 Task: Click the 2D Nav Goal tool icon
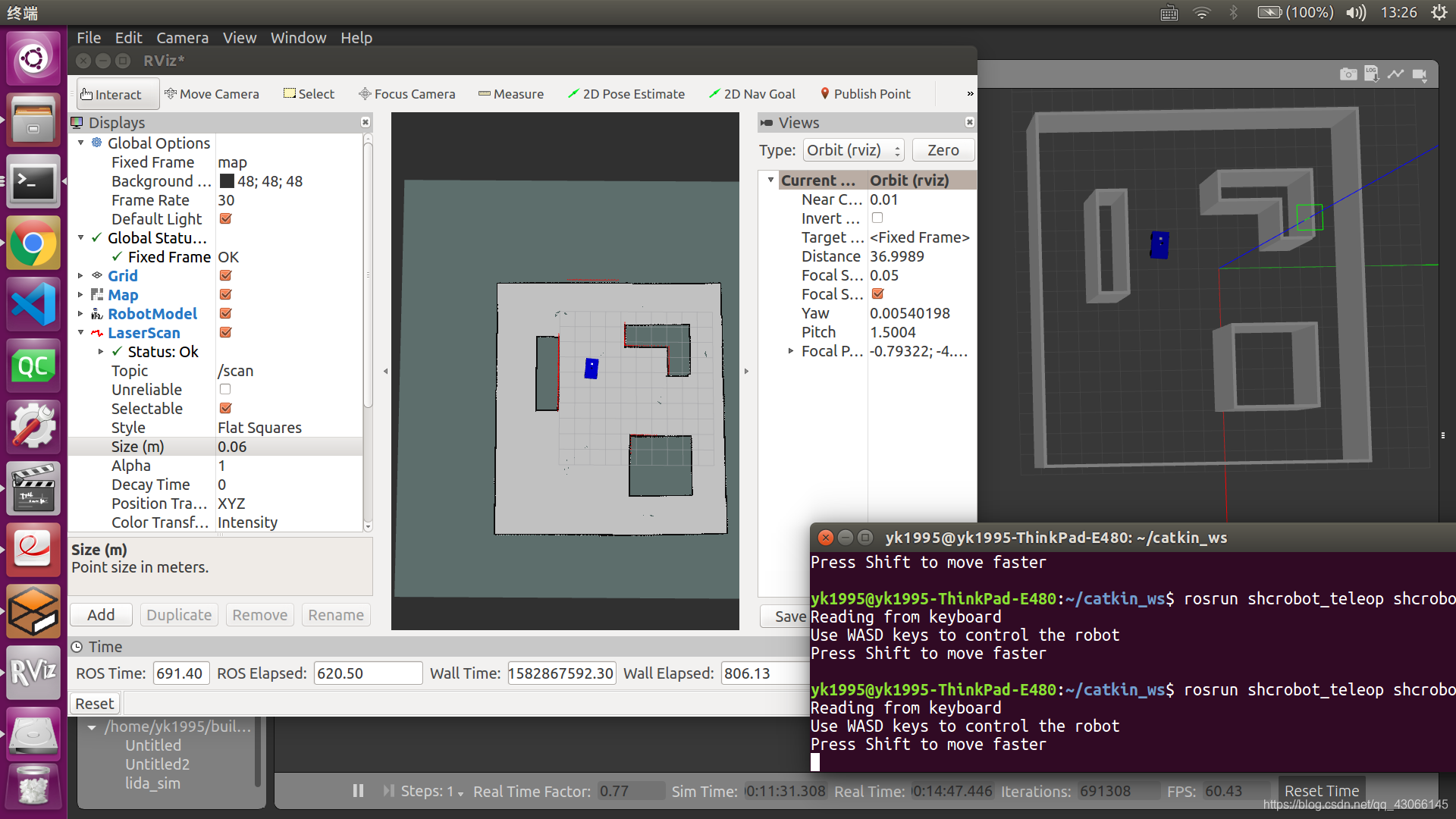714,94
